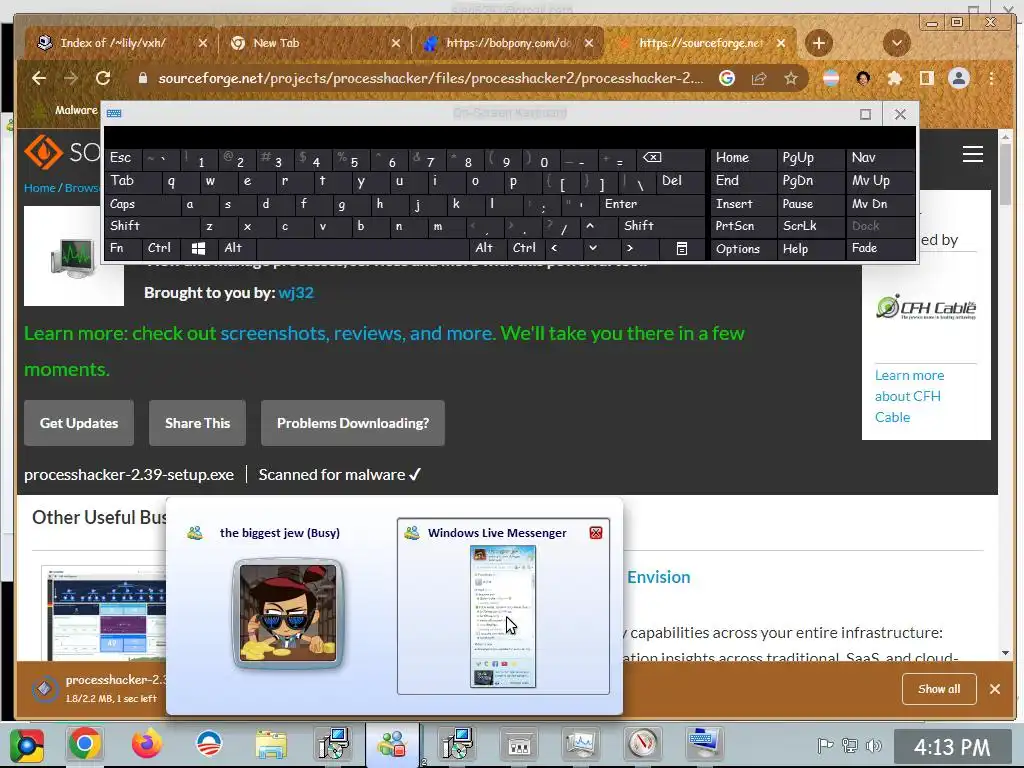This screenshot has height=768, width=1024.
Task: Click the Fade key on on-screen keyboard
Action: coord(881,248)
